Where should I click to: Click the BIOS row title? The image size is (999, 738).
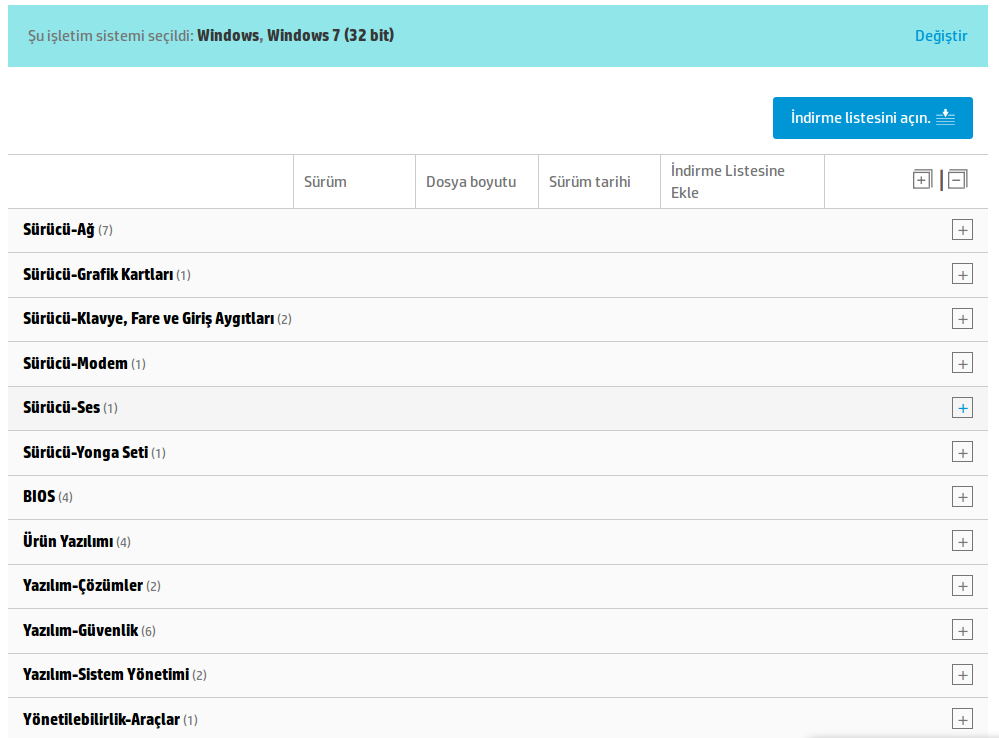pos(39,496)
